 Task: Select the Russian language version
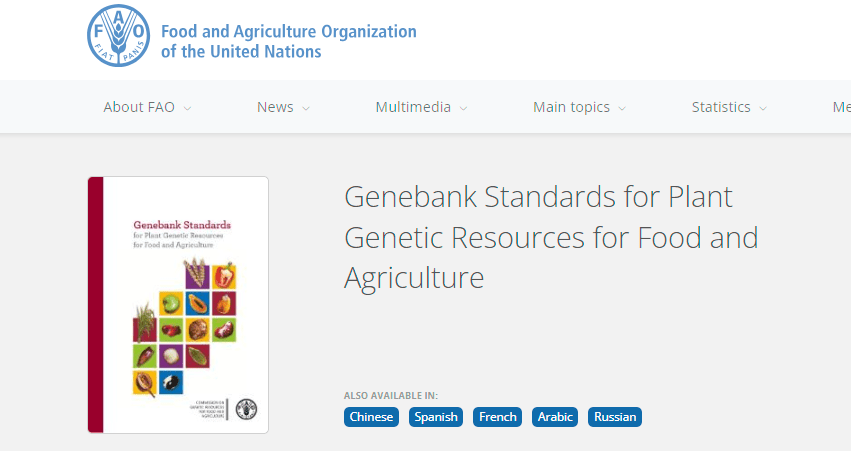click(x=615, y=417)
